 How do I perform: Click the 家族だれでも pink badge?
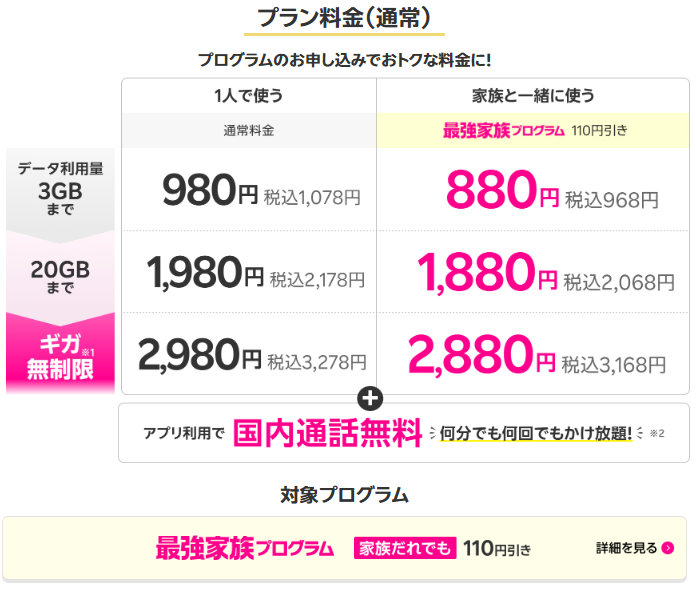405,548
